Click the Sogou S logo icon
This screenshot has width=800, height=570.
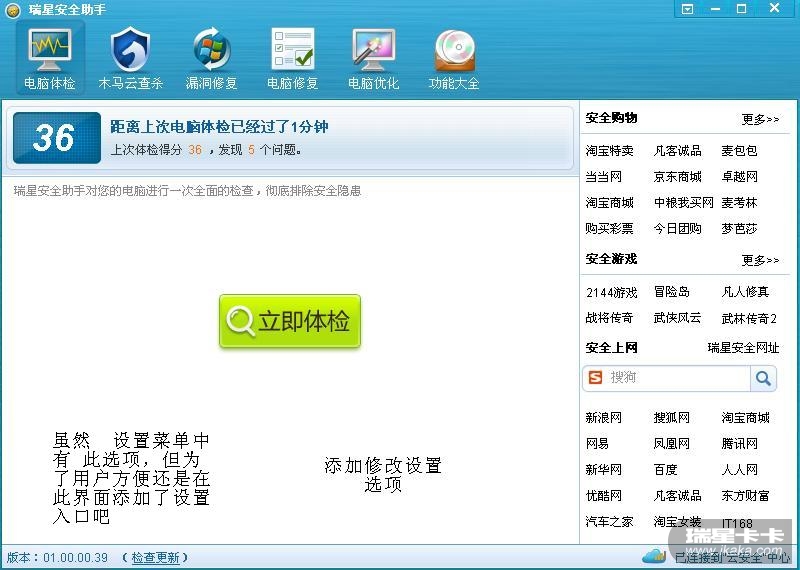pyautogui.click(x=595, y=378)
